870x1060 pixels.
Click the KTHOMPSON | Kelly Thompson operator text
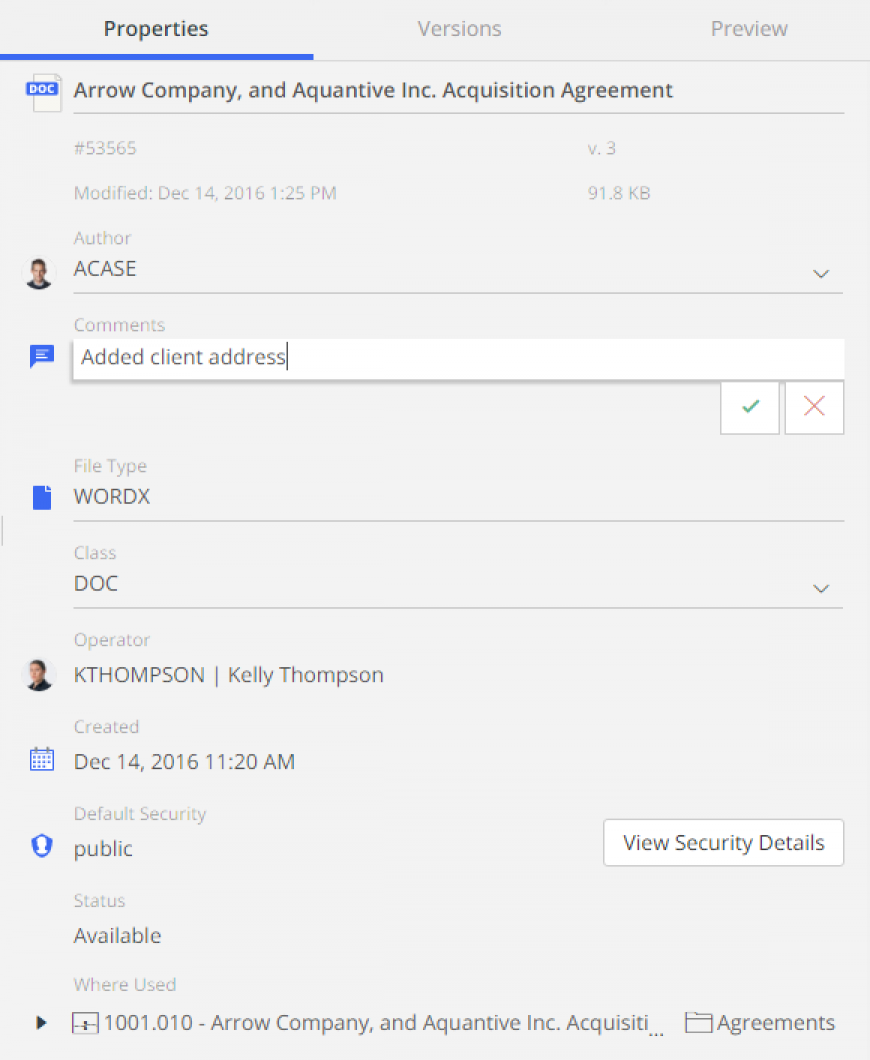pyautogui.click(x=228, y=675)
